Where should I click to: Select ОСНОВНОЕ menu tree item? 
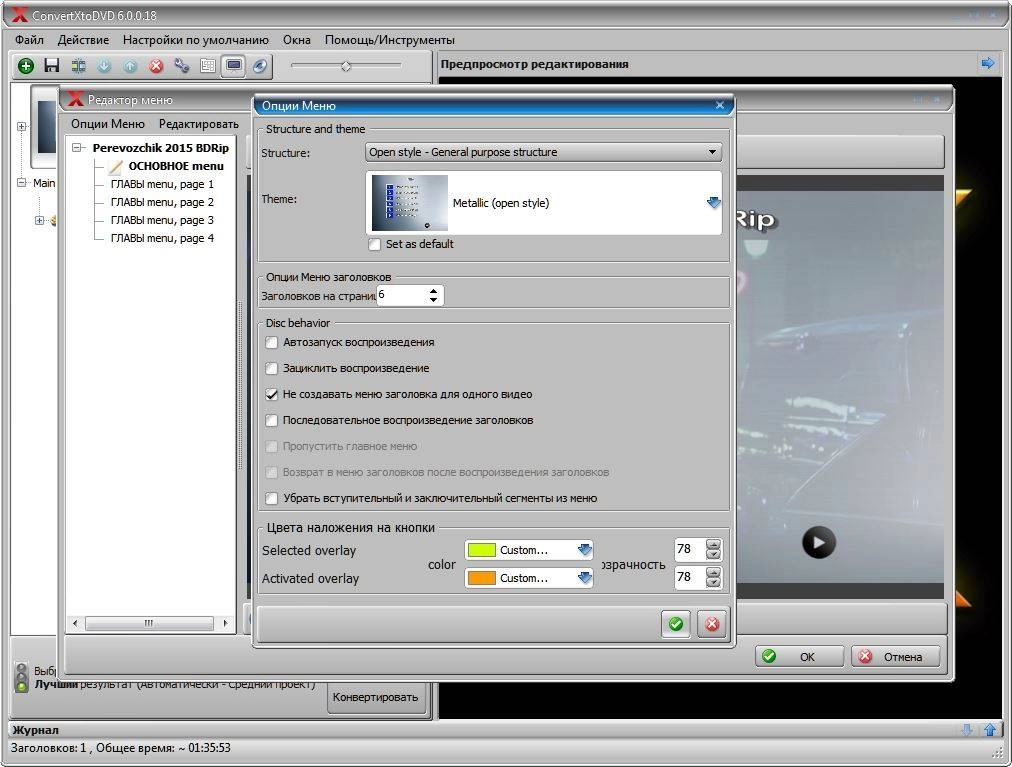point(176,167)
